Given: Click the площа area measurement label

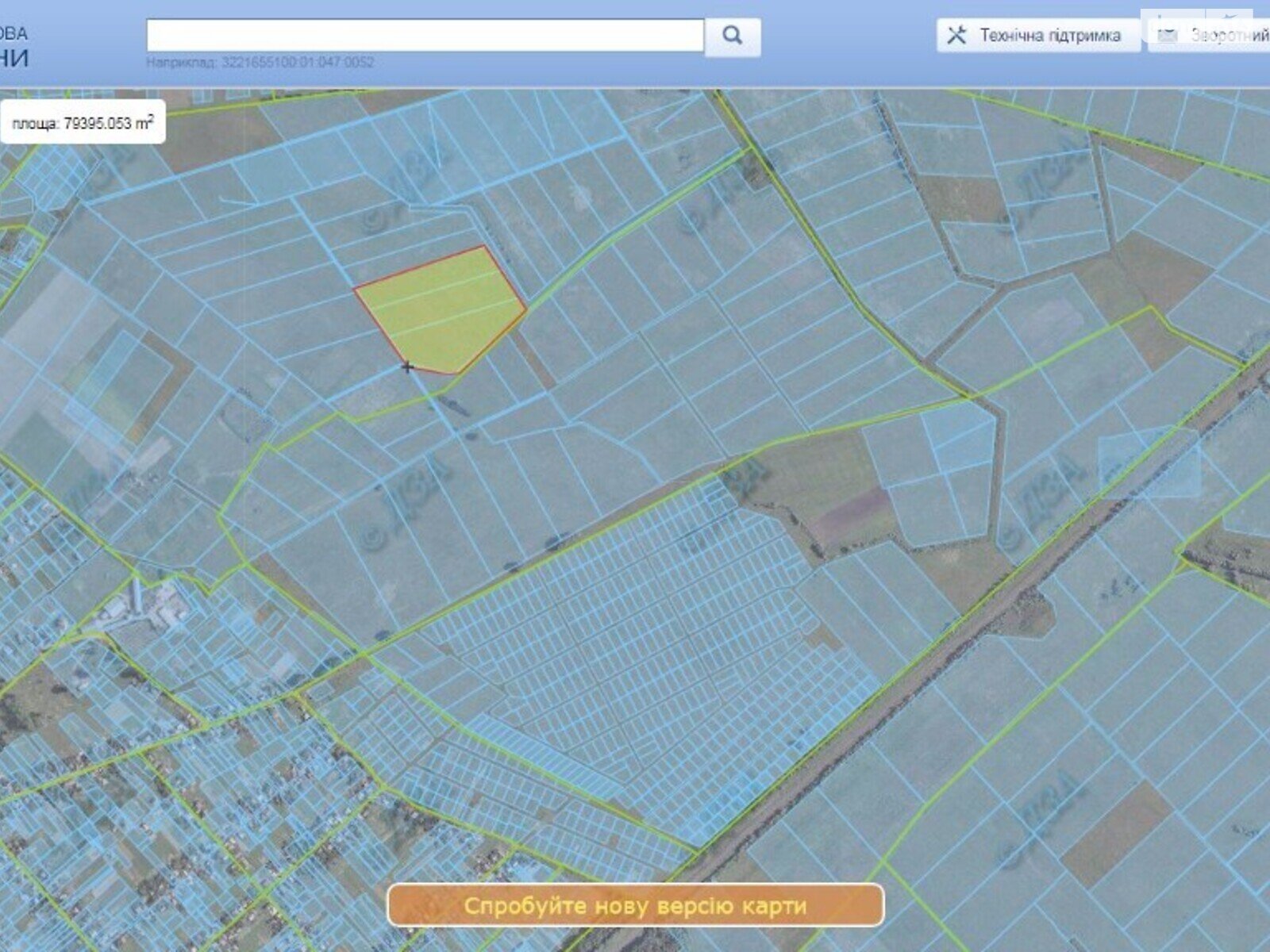Looking at the screenshot, I should tap(83, 122).
